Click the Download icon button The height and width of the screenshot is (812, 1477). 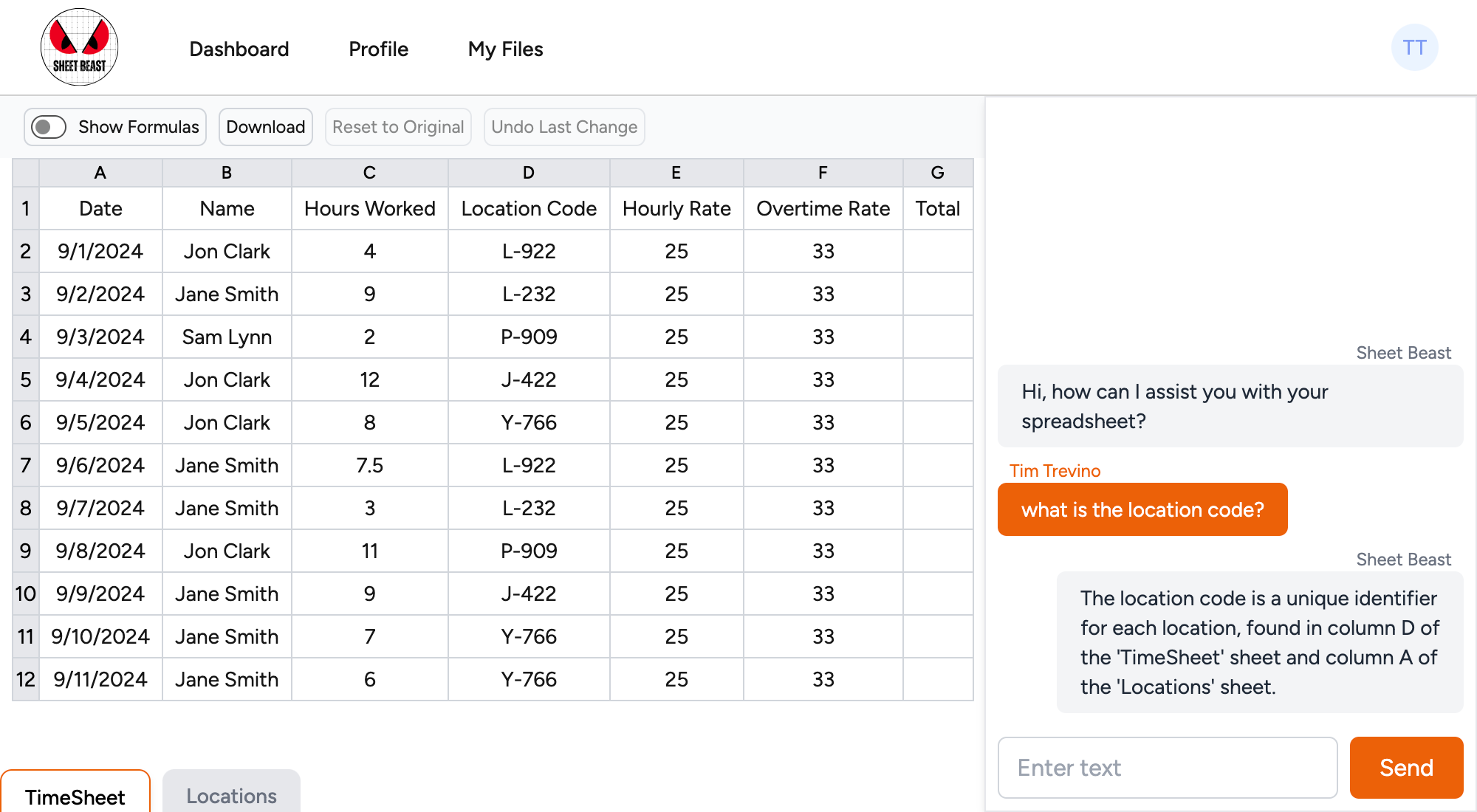click(x=265, y=127)
